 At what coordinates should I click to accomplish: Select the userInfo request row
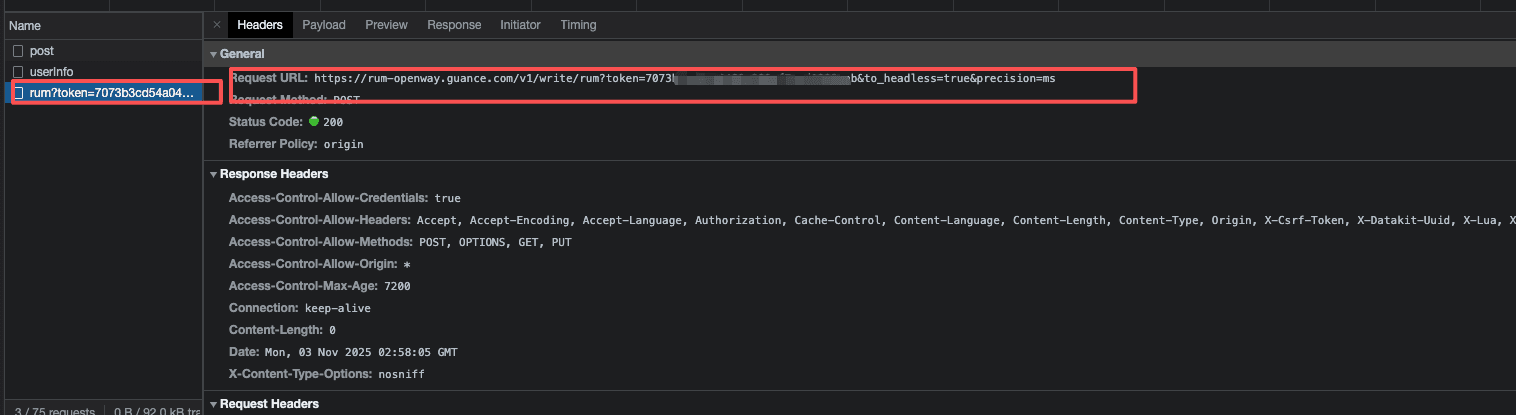[x=51, y=72]
